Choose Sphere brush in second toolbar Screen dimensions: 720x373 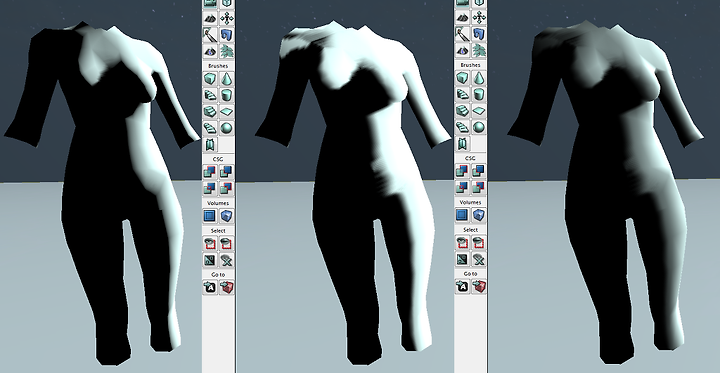[479, 127]
